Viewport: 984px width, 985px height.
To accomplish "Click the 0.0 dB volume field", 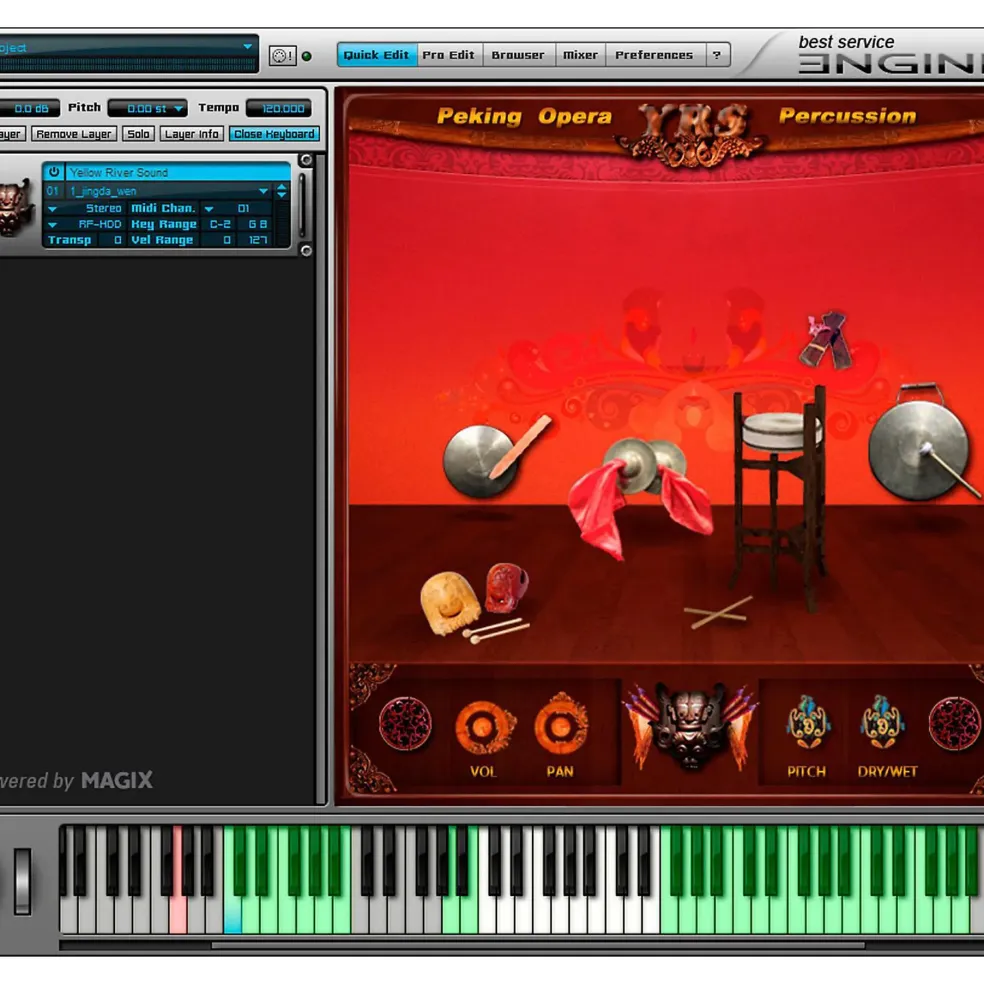I will [x=28, y=109].
